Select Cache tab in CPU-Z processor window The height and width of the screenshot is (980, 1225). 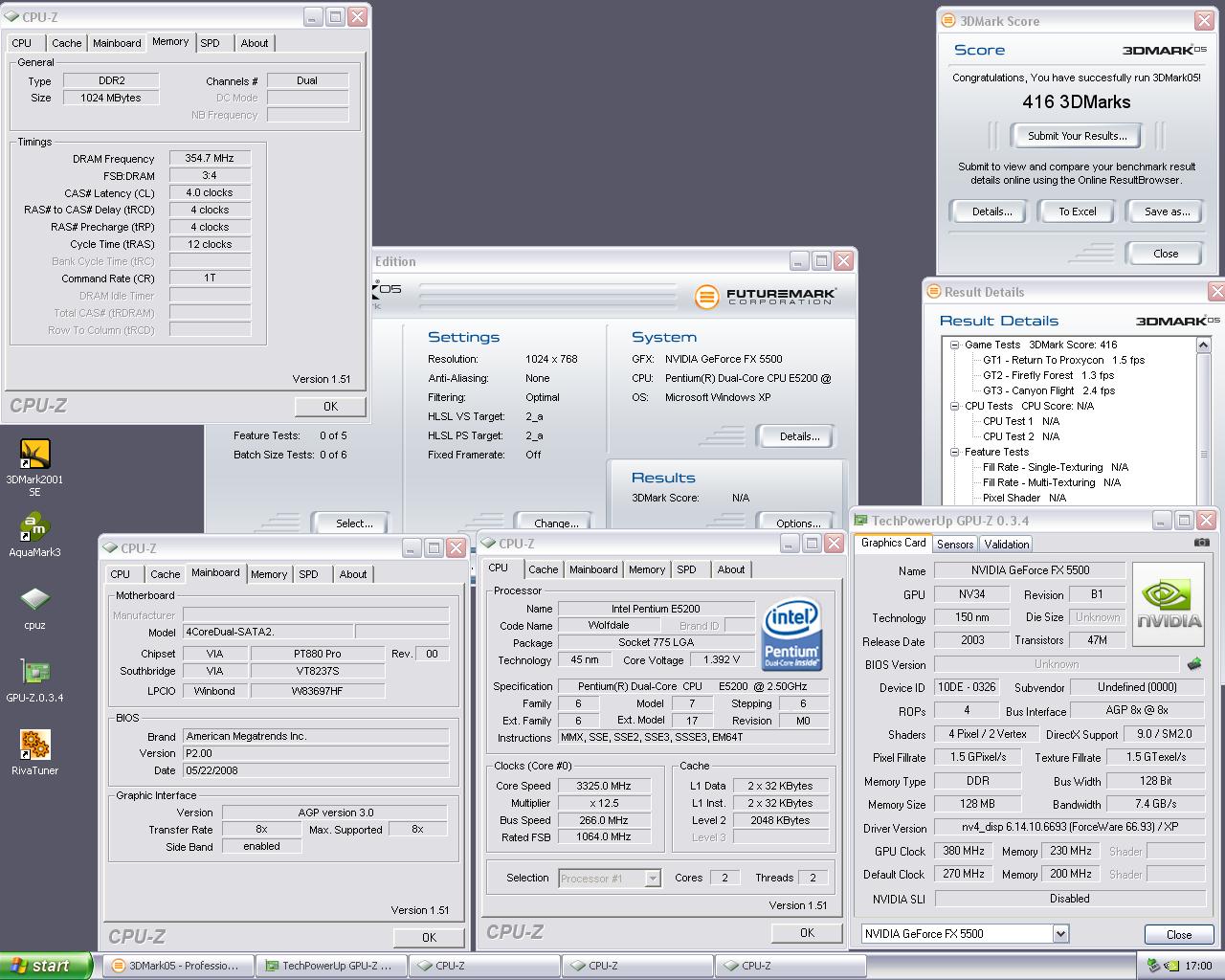(544, 569)
